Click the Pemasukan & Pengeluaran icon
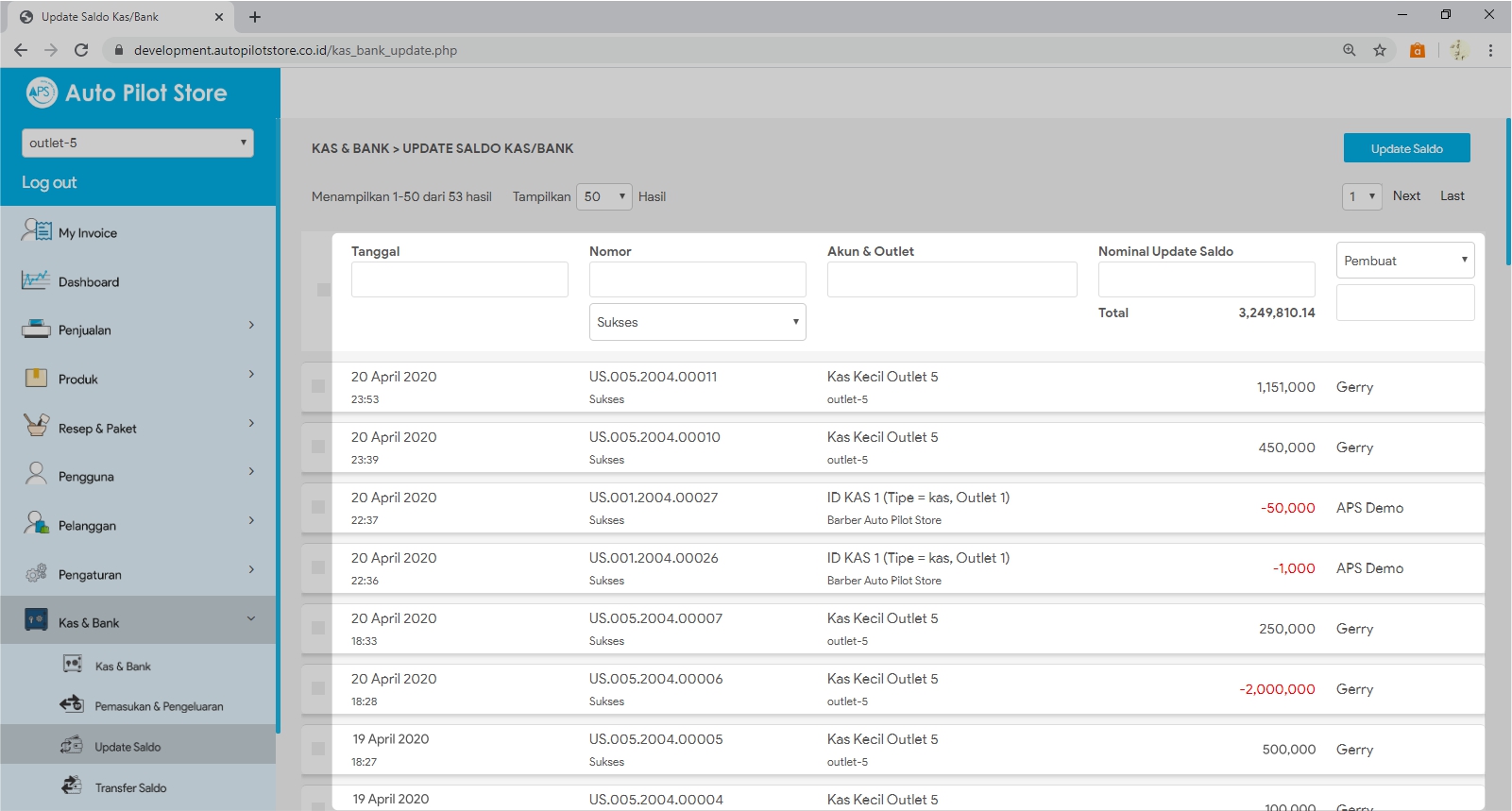 72,704
